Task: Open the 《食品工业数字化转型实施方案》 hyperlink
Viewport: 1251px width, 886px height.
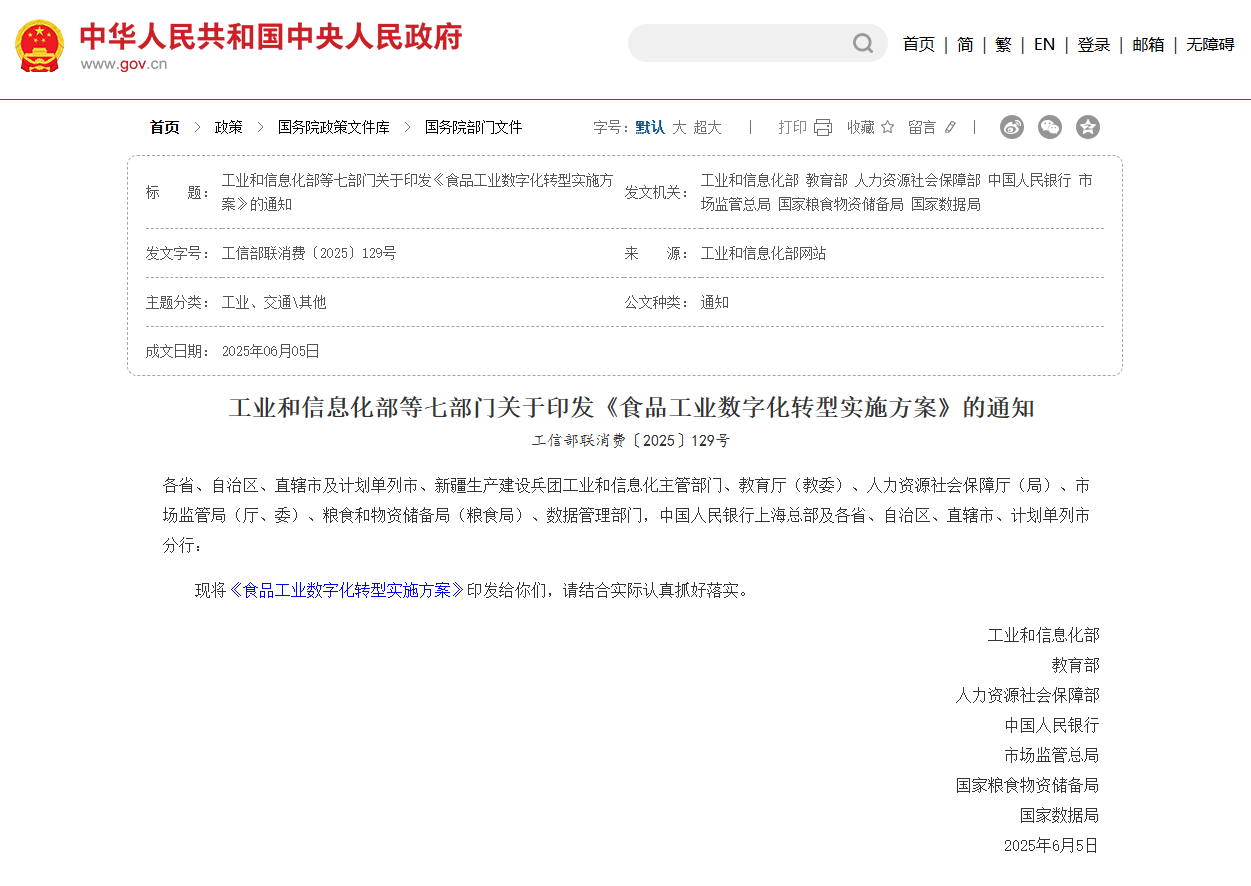Action: pos(346,590)
